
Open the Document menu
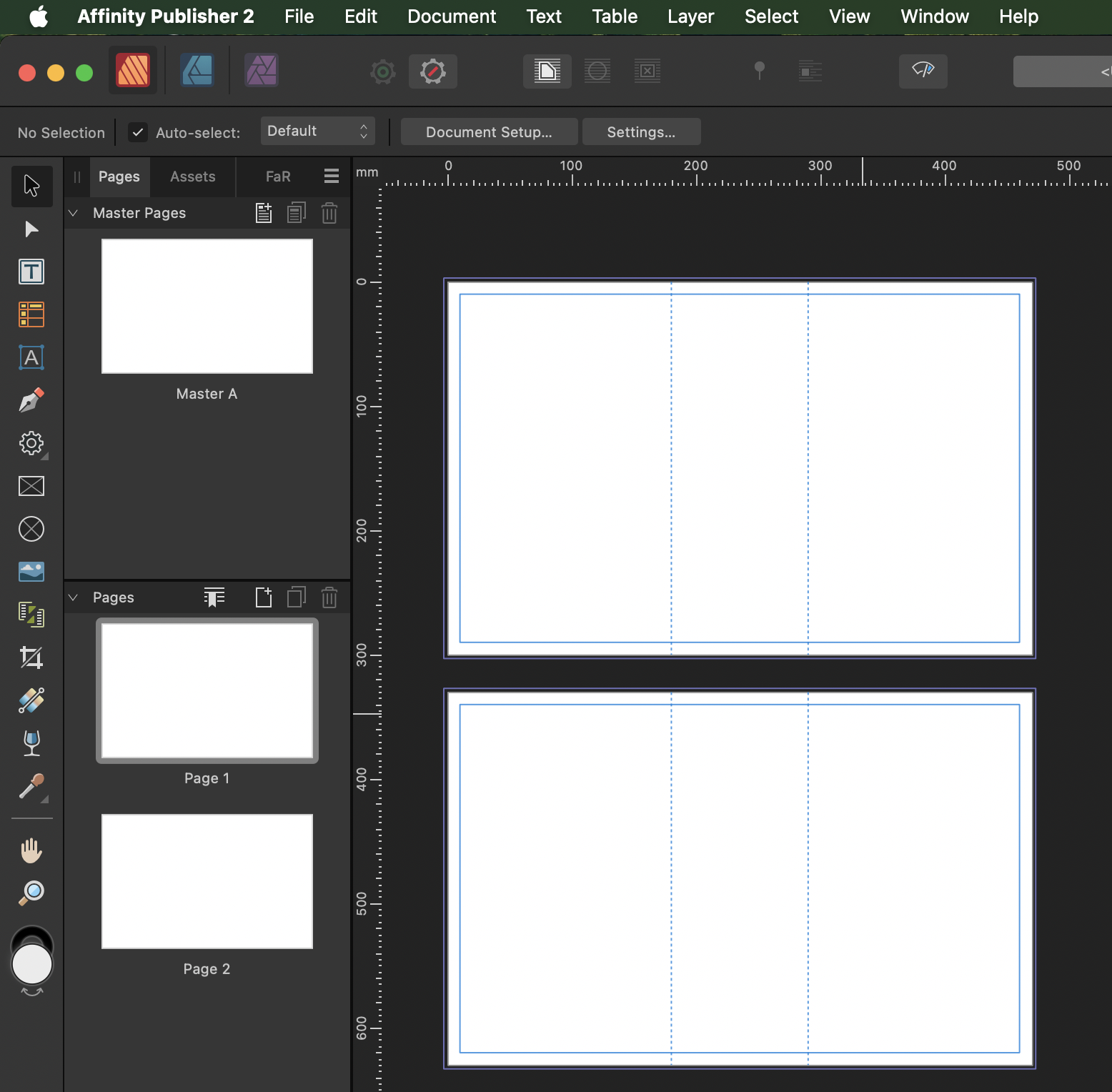pos(451,16)
